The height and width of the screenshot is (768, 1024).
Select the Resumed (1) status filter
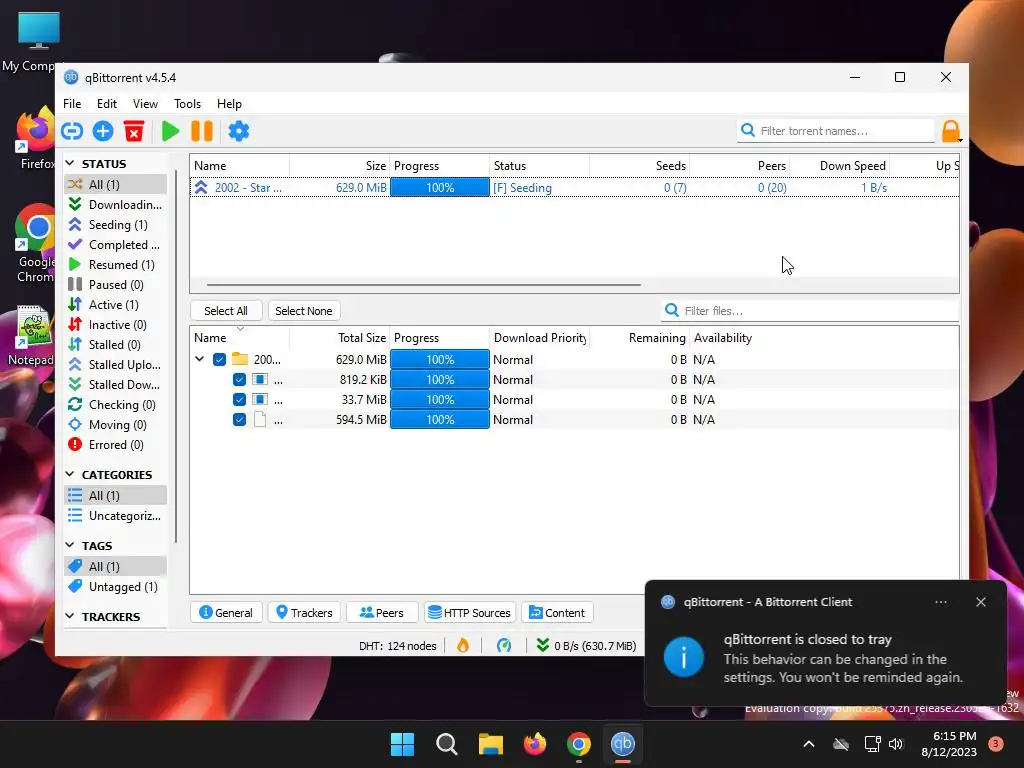[x=116, y=264]
